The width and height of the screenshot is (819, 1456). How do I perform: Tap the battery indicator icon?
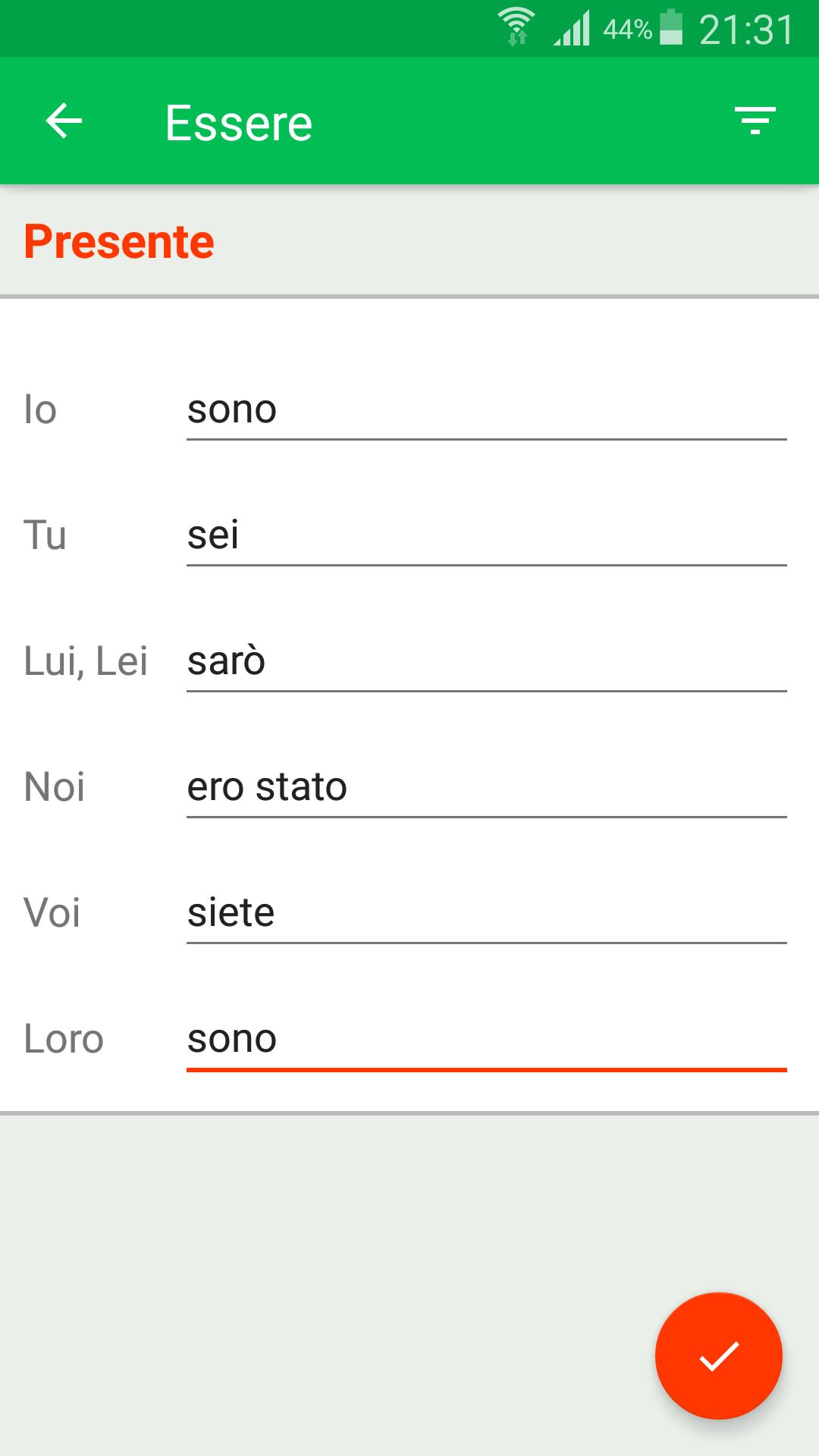pyautogui.click(x=671, y=28)
